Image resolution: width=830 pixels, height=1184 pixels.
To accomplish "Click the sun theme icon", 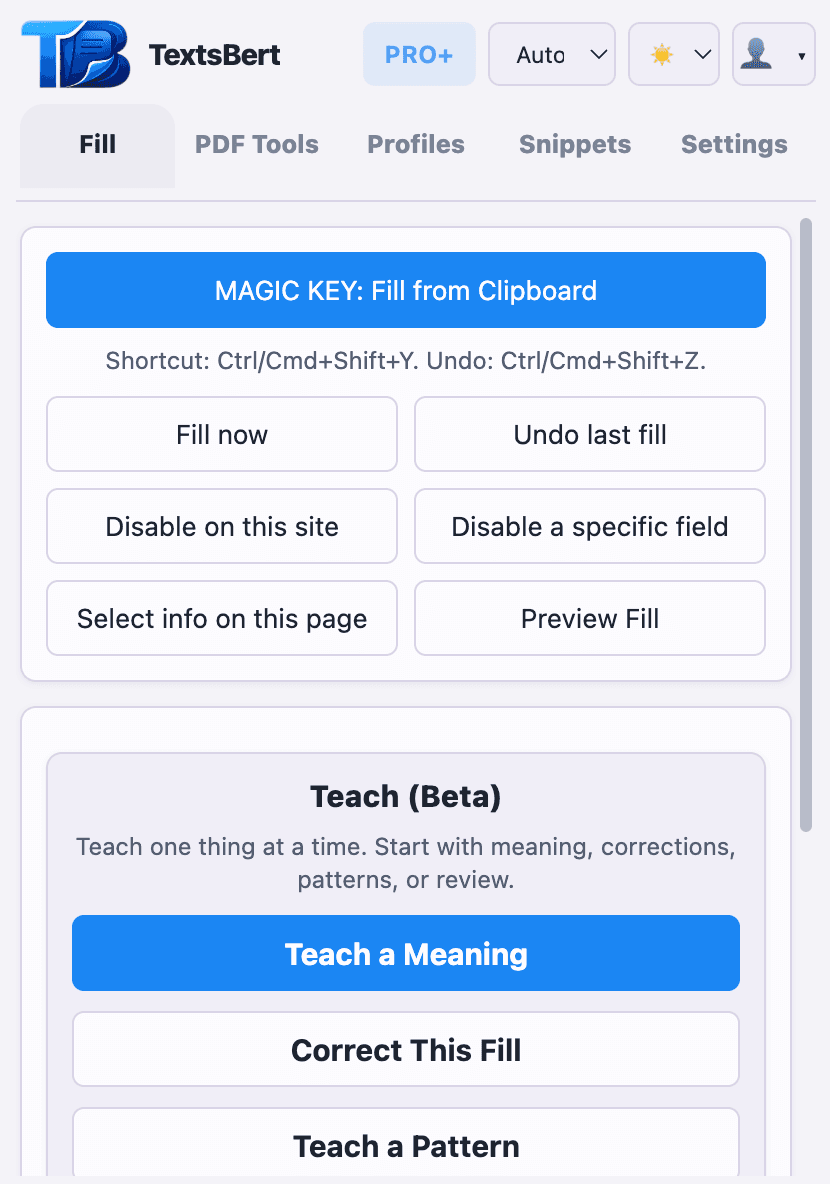I will pyautogui.click(x=662, y=54).
